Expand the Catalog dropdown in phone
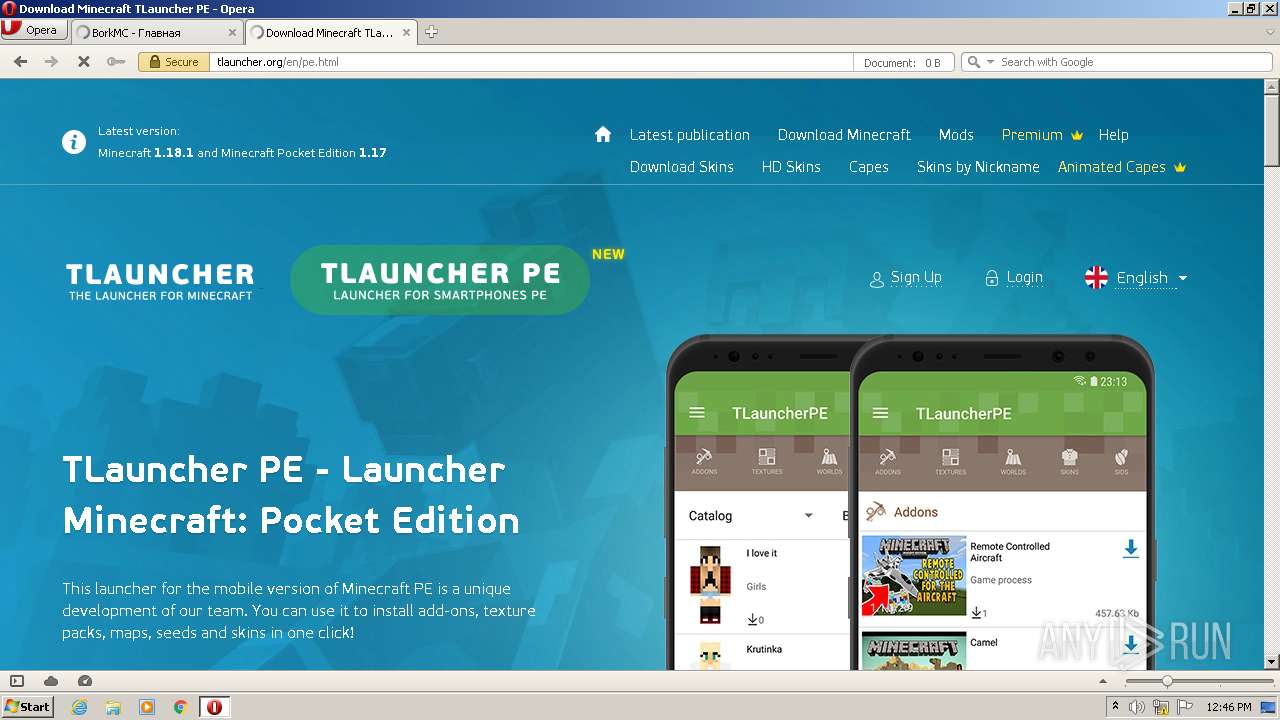 [x=751, y=516]
